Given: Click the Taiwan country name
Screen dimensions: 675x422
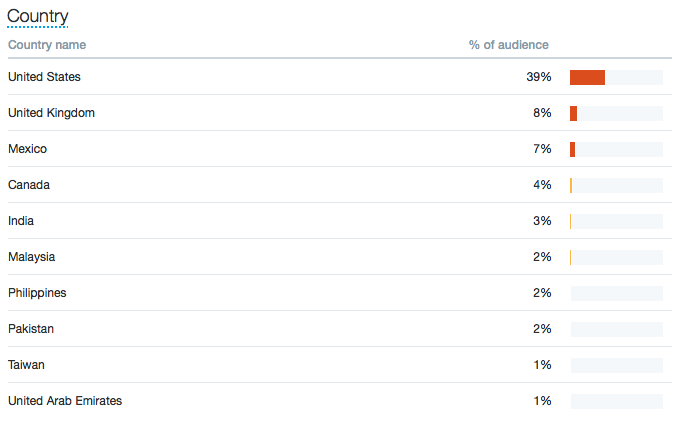Looking at the screenshot, I should click(x=26, y=365).
